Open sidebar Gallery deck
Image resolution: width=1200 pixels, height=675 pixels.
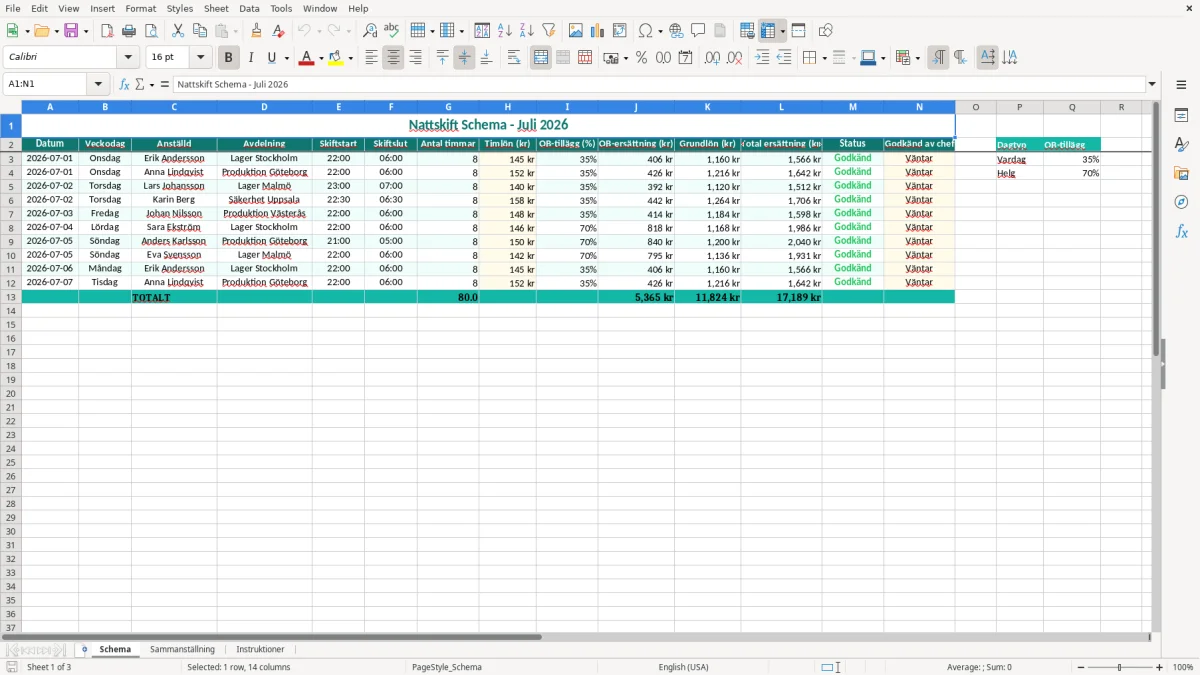(1181, 173)
